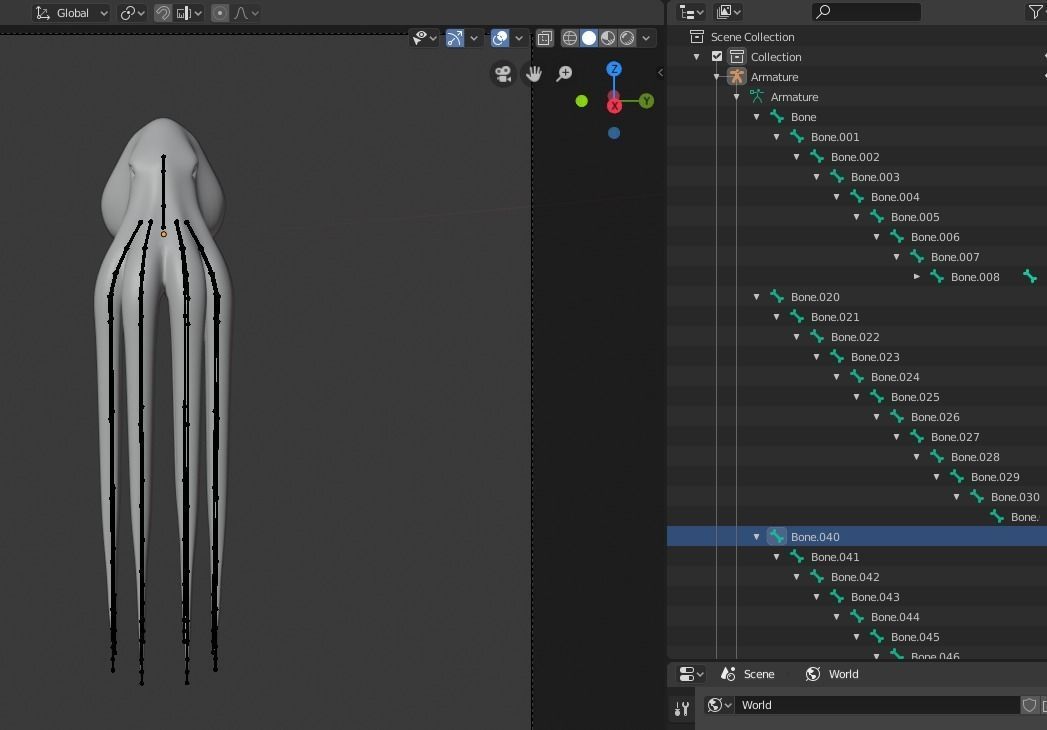Click the pan view hand icon
Screen dimensions: 1047x730
[x=534, y=73]
